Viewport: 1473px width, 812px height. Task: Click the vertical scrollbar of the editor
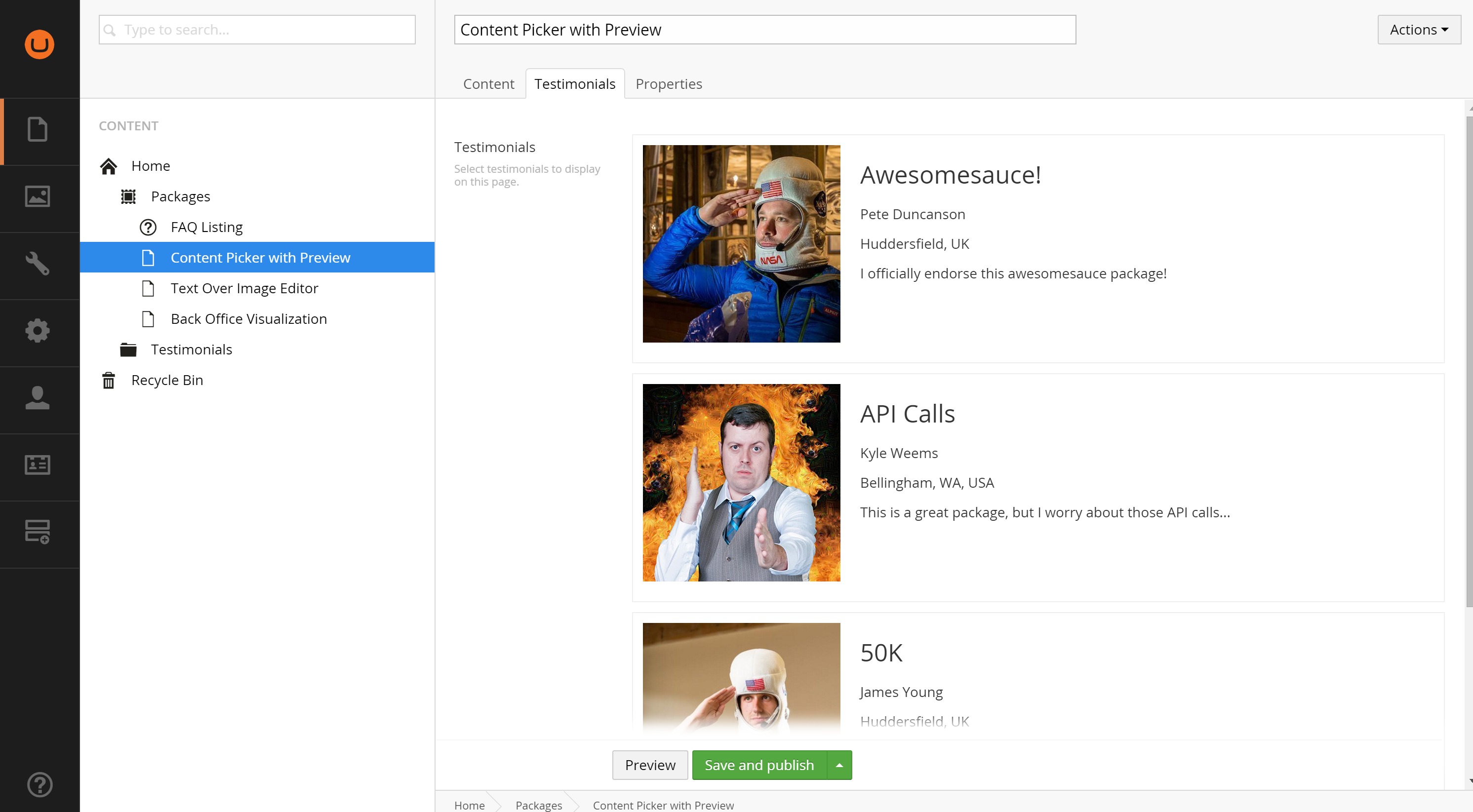pyautogui.click(x=1469, y=361)
